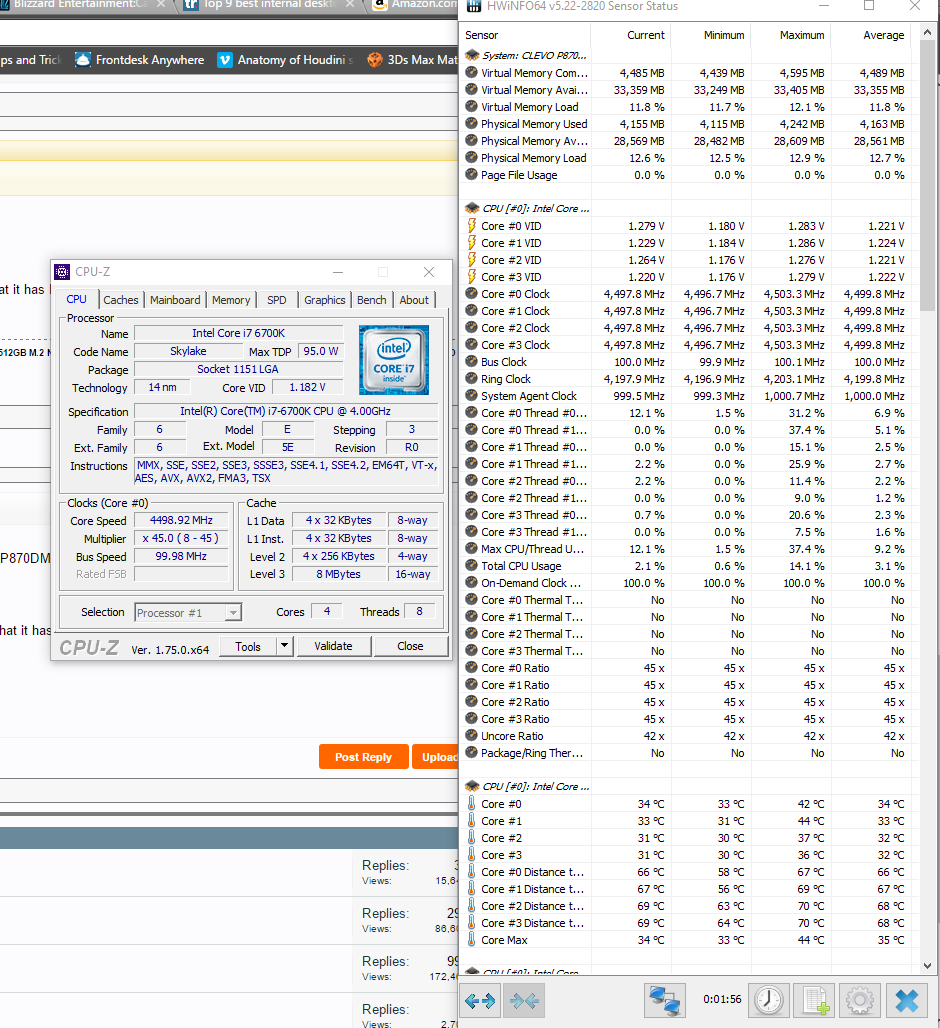The image size is (940, 1028).
Task: Select the Virtual Memory Load row label
Action: point(530,107)
